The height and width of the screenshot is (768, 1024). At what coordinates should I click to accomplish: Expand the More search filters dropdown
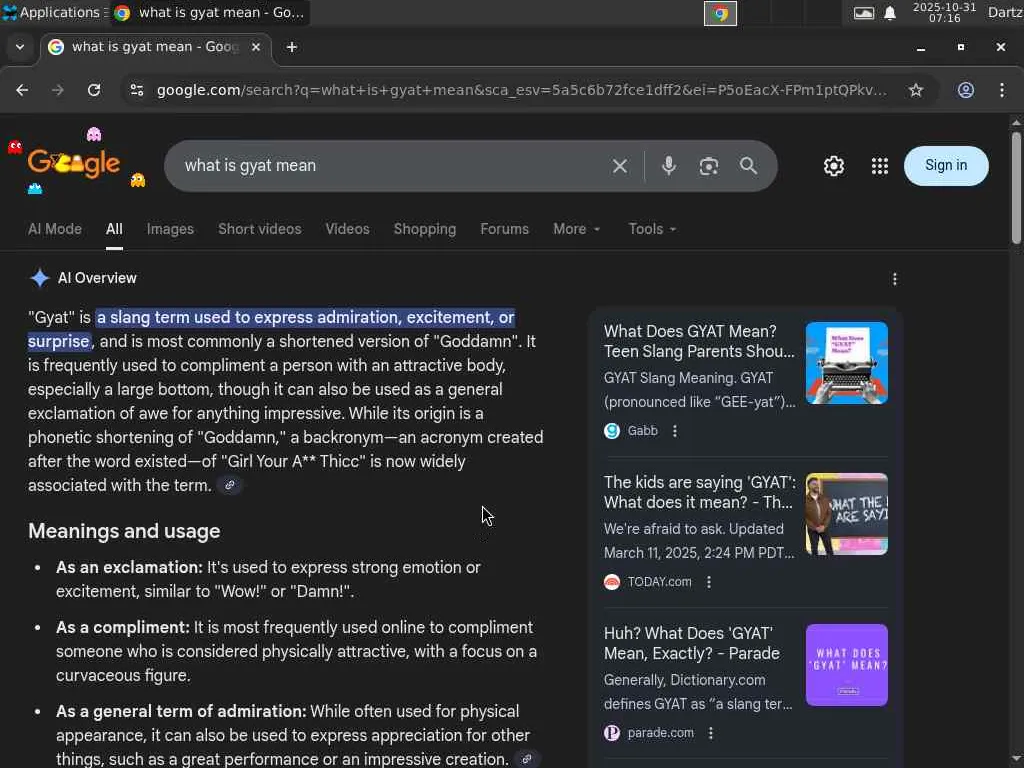(577, 229)
